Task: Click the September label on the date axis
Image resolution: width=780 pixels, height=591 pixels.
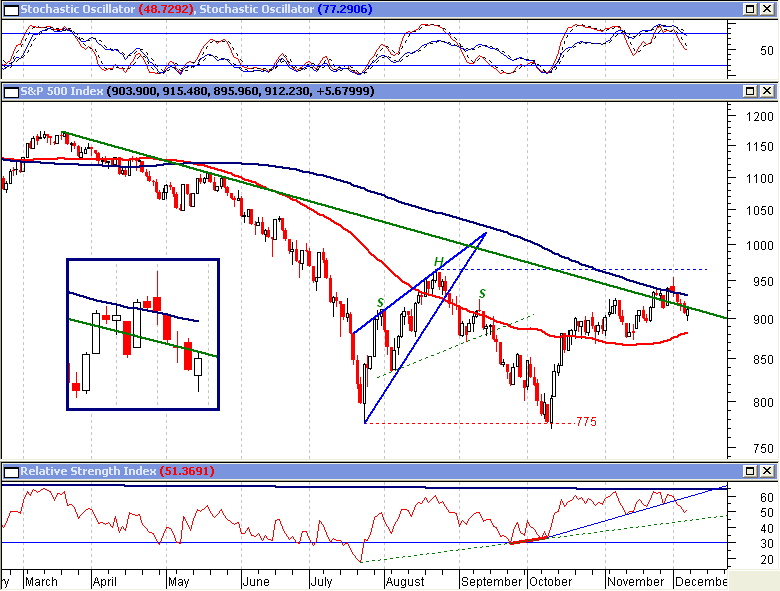Action: [491, 582]
